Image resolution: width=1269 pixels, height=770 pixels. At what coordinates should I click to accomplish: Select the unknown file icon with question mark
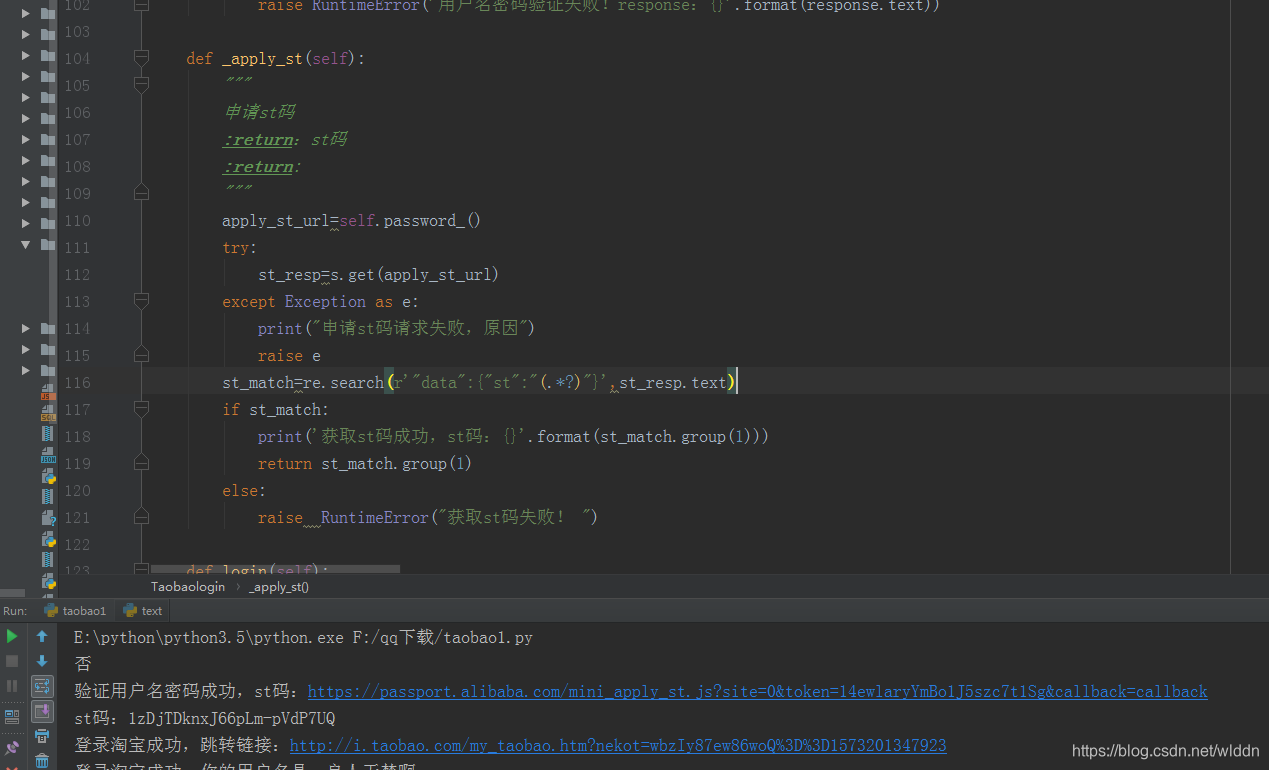[x=48, y=518]
